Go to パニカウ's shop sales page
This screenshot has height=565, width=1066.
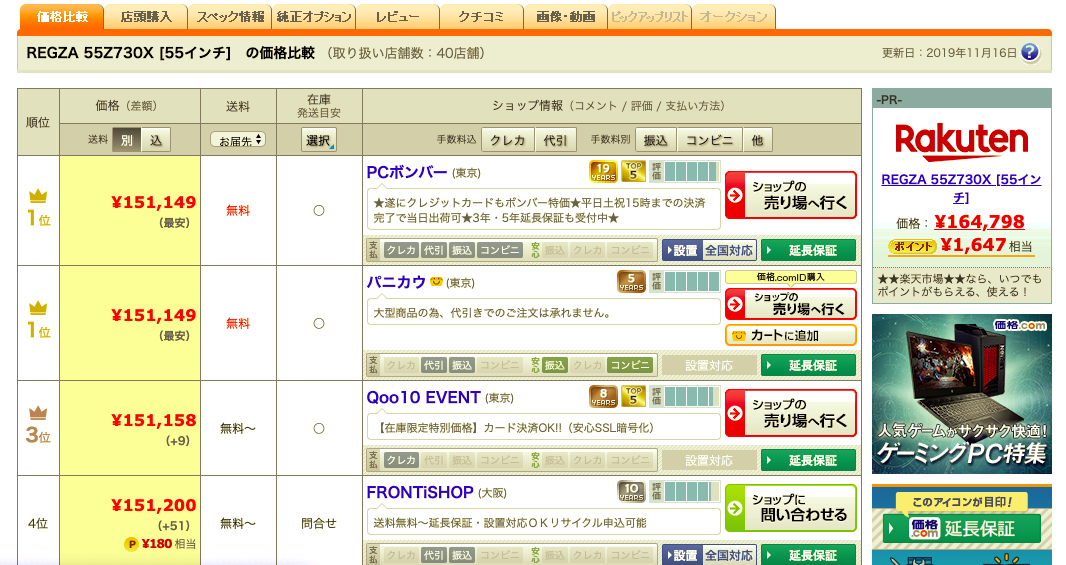pyautogui.click(x=791, y=303)
